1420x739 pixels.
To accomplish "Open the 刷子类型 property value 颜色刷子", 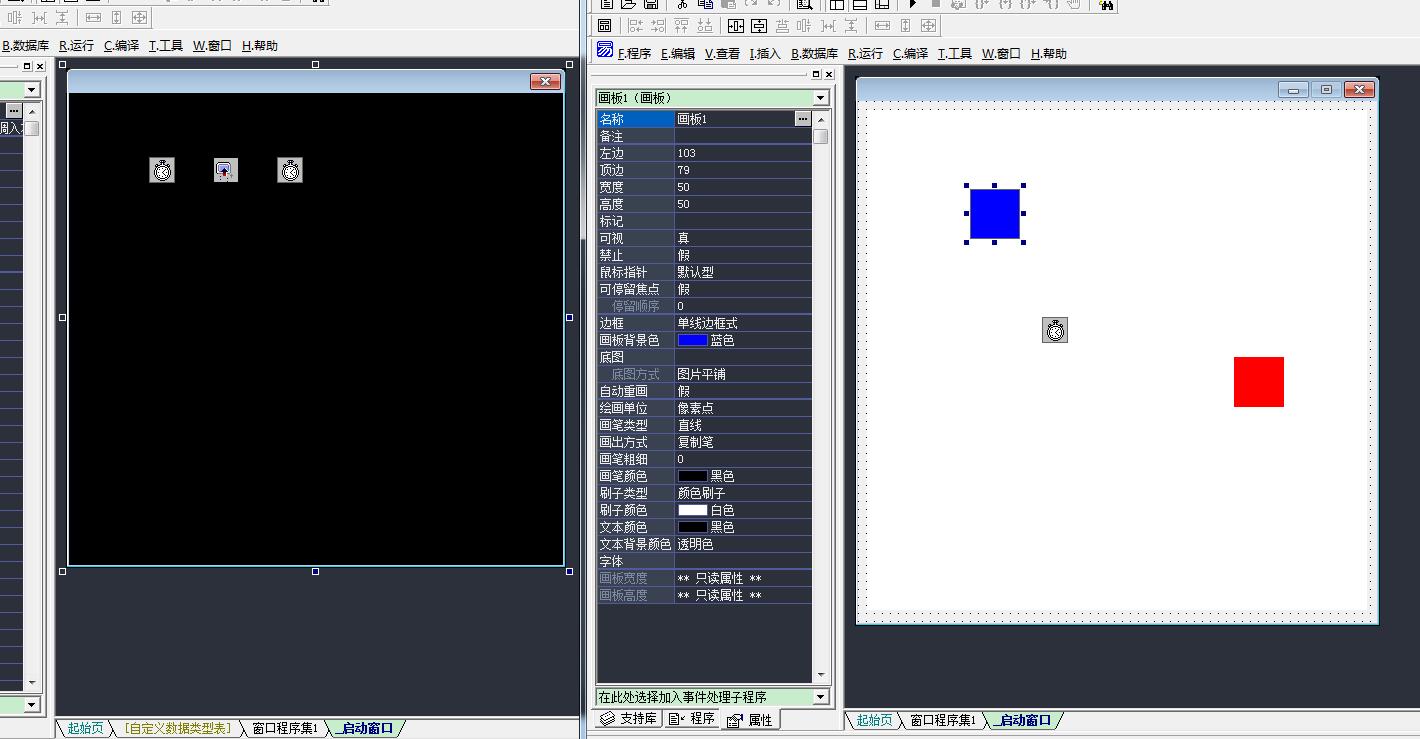I will click(743, 493).
